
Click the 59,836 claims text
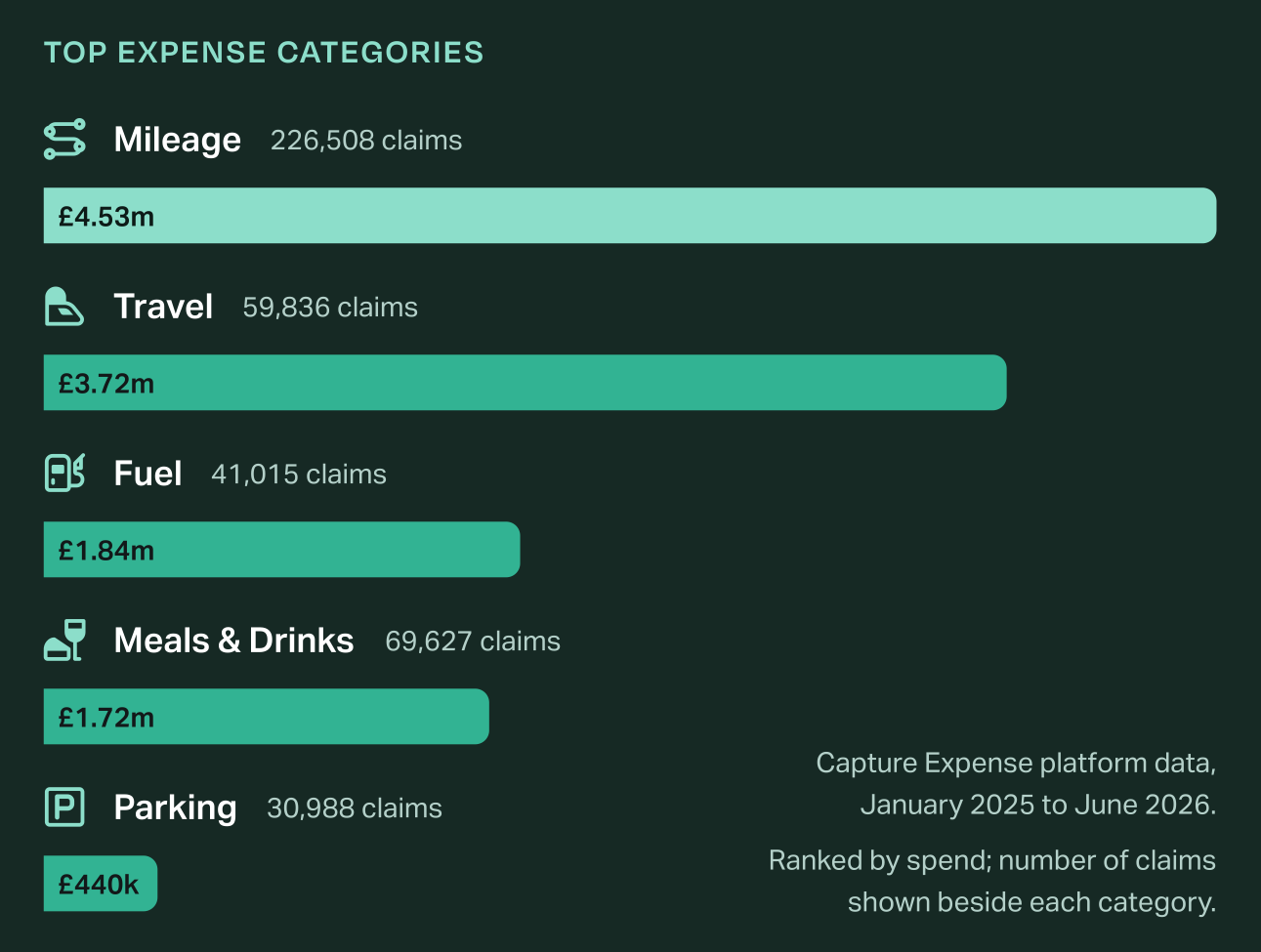click(330, 308)
